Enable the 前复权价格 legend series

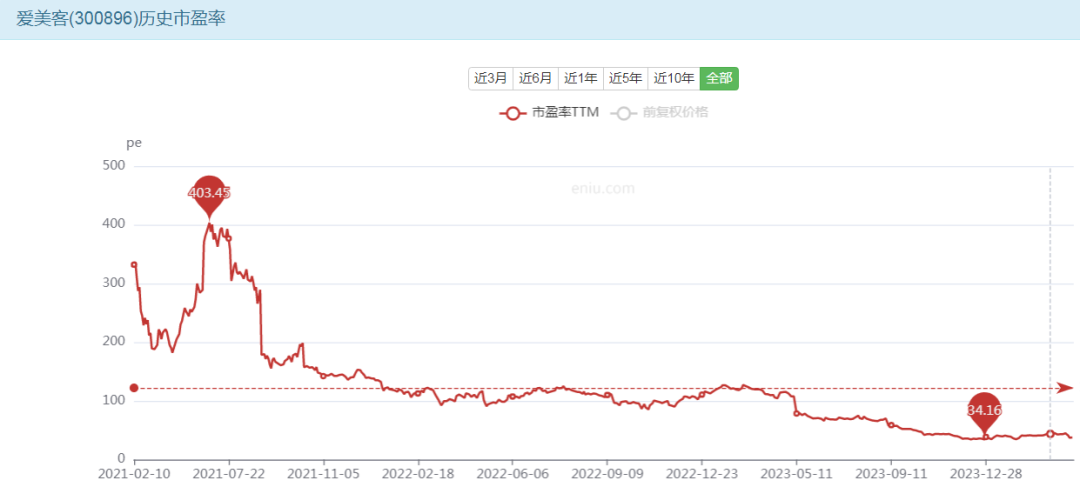(662, 113)
